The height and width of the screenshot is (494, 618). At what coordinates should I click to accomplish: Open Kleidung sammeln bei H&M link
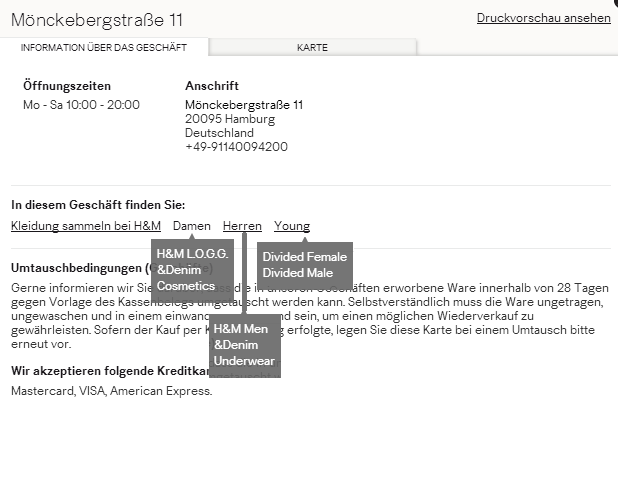[86, 226]
